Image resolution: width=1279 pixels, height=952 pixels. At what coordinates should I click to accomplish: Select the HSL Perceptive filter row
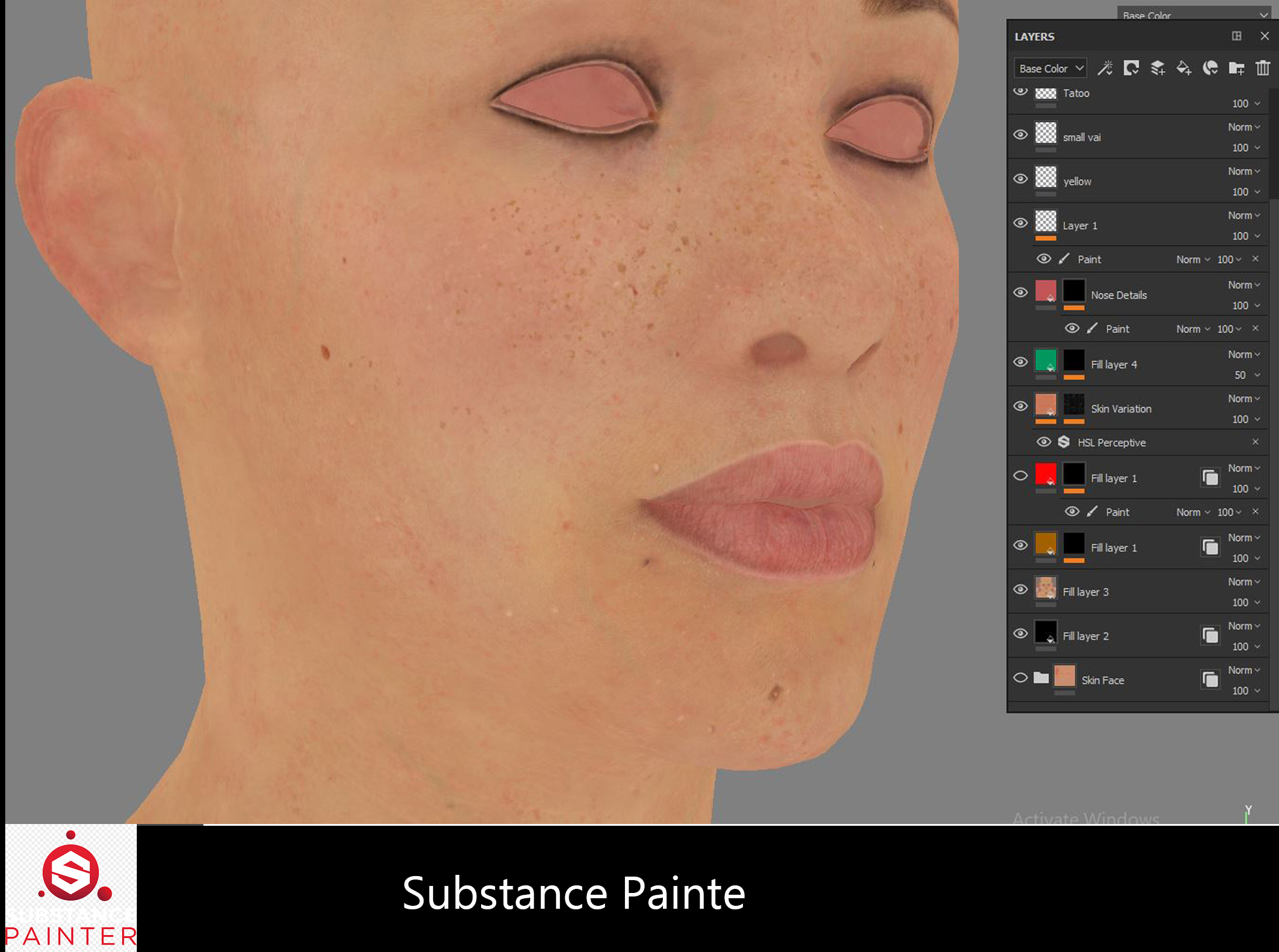(x=1138, y=442)
